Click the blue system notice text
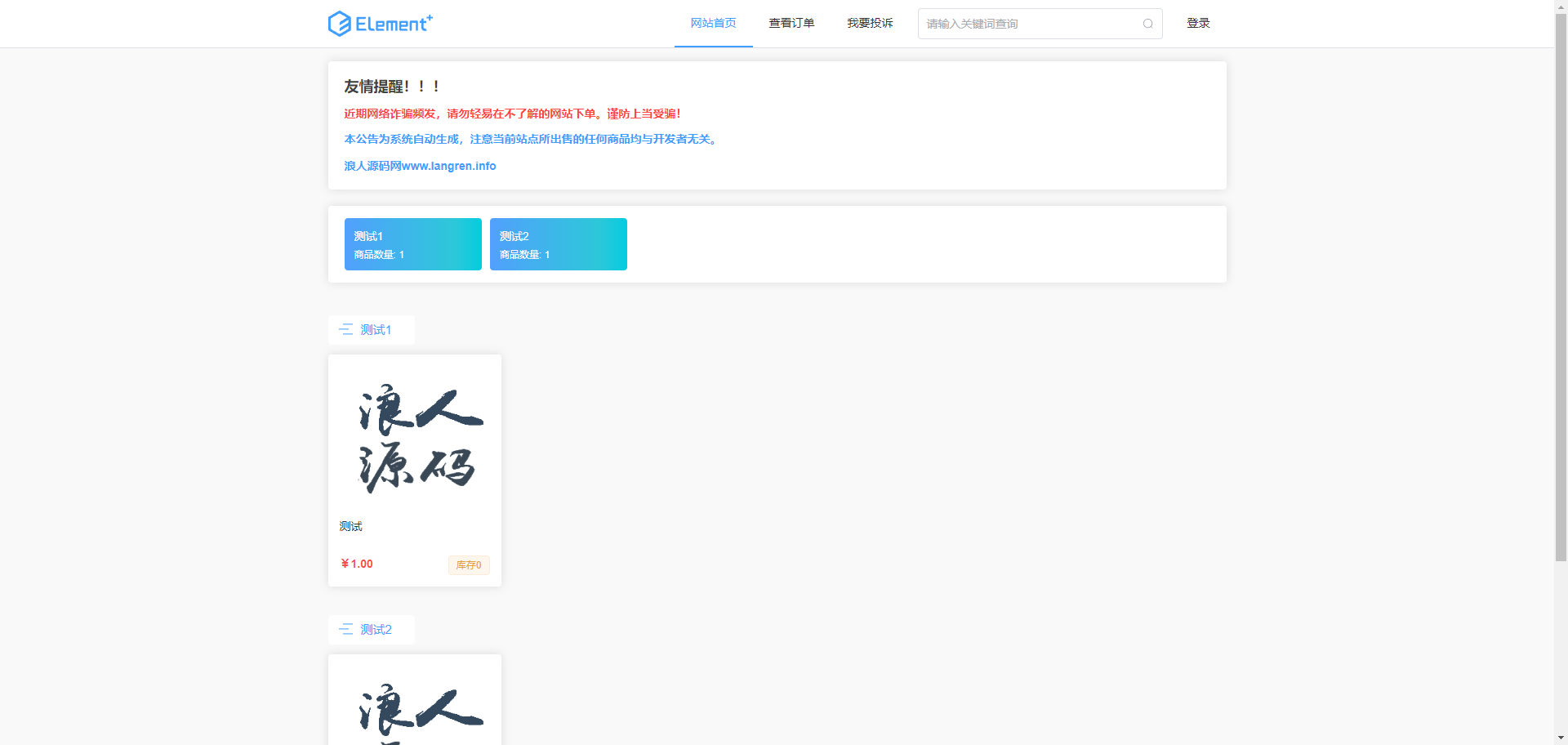1568x745 pixels. pyautogui.click(x=532, y=140)
